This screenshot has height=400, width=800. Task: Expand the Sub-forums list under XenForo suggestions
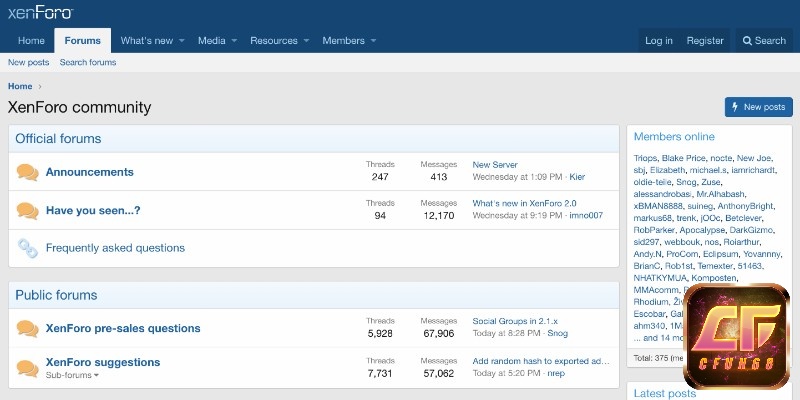tap(72, 375)
